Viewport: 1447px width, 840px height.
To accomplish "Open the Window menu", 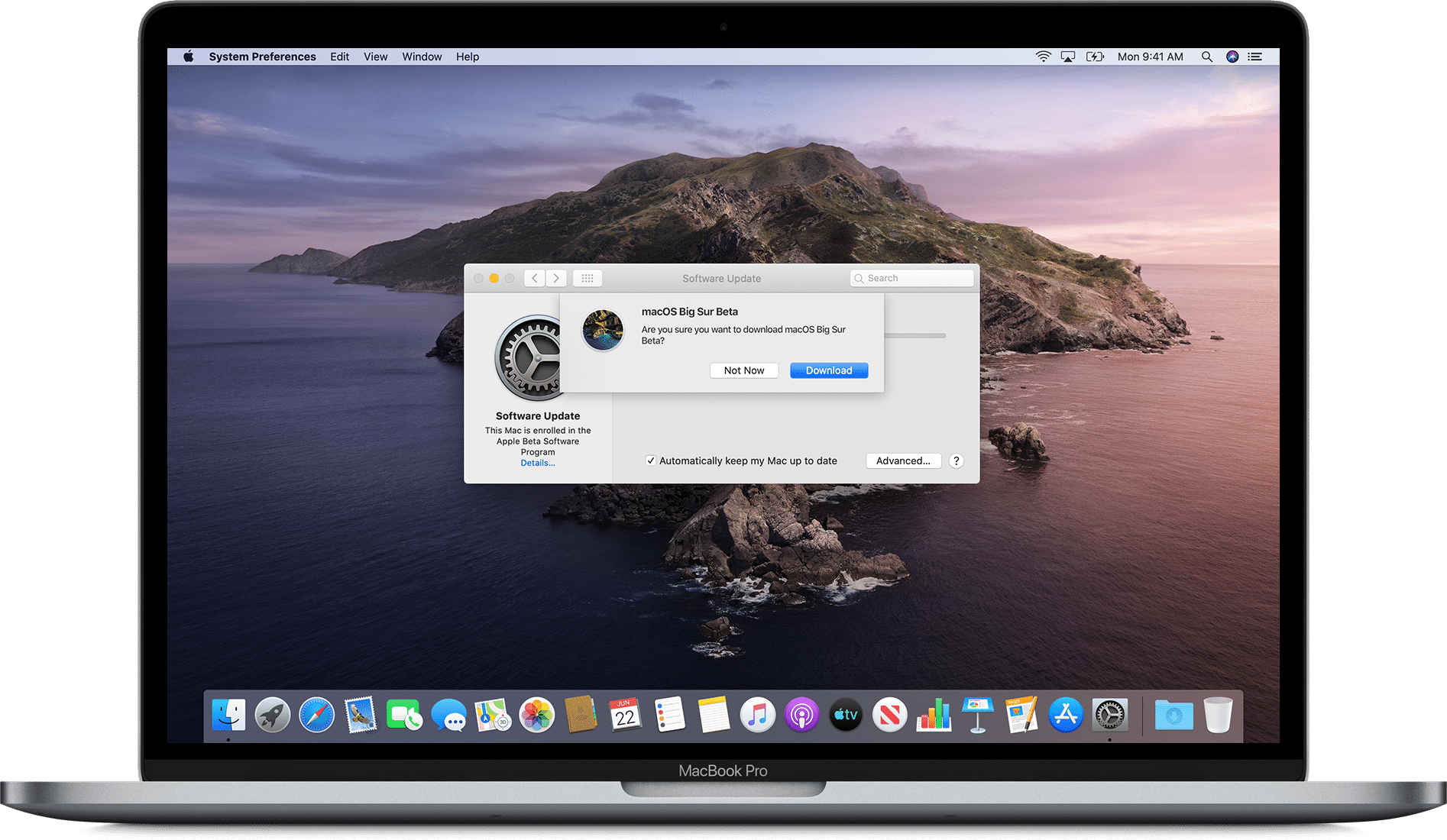I will [422, 57].
